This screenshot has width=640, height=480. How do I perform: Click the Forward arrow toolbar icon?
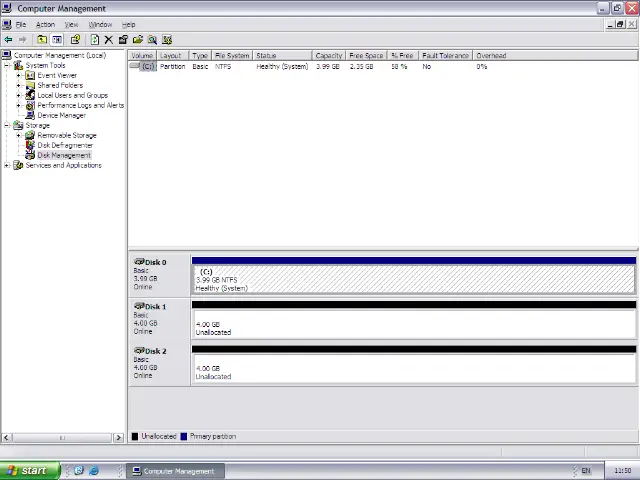22,40
